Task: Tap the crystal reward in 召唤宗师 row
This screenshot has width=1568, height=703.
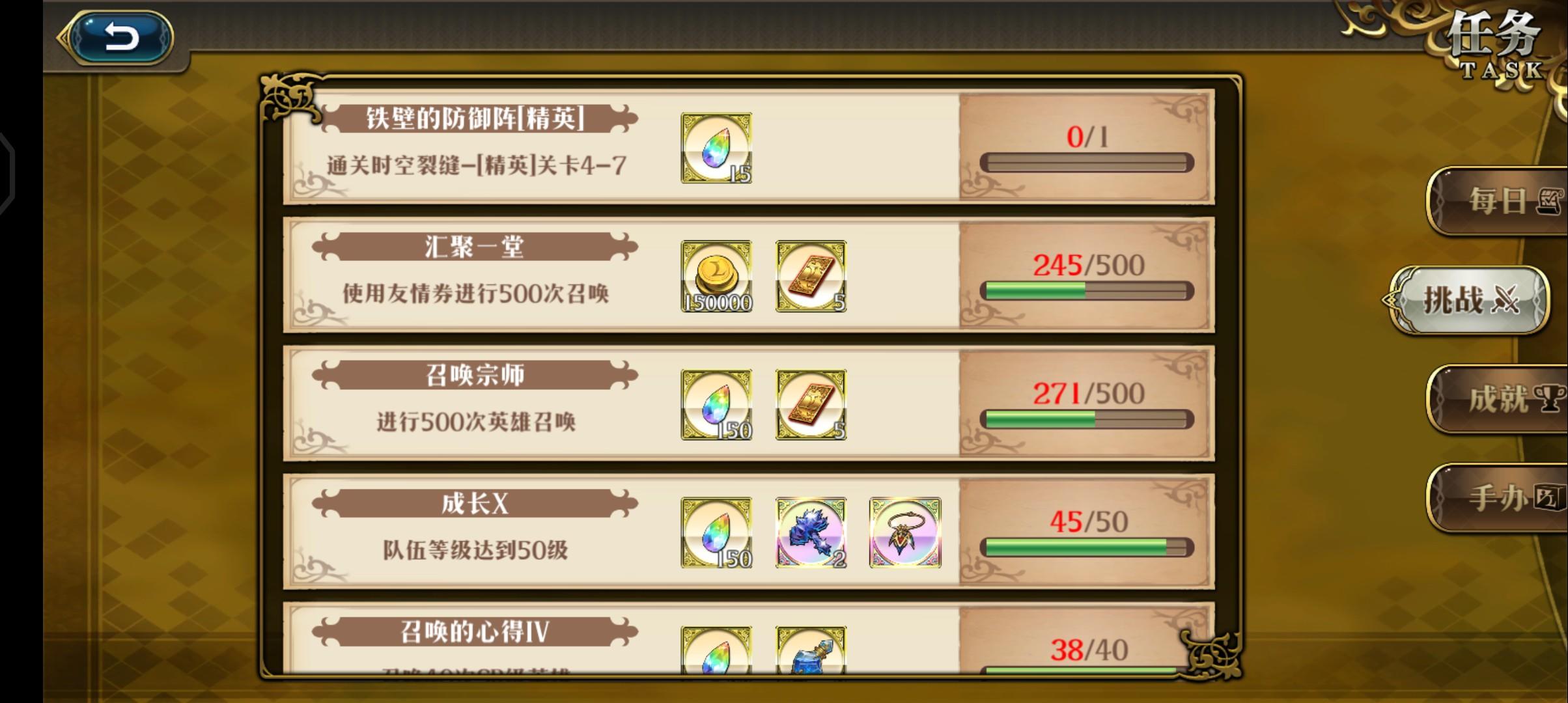Action: click(x=716, y=404)
